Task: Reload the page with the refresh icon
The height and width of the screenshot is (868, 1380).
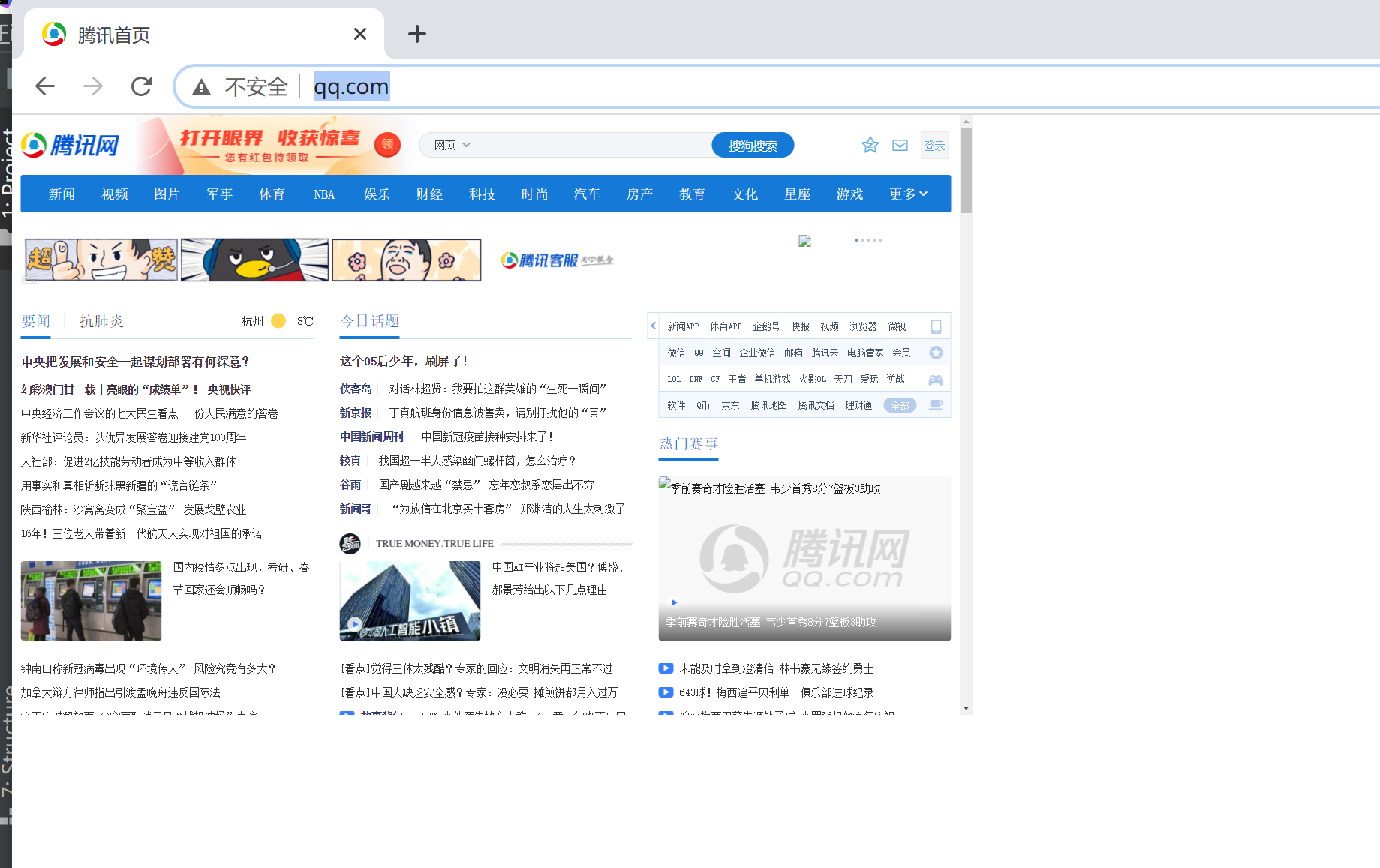Action: point(141,86)
